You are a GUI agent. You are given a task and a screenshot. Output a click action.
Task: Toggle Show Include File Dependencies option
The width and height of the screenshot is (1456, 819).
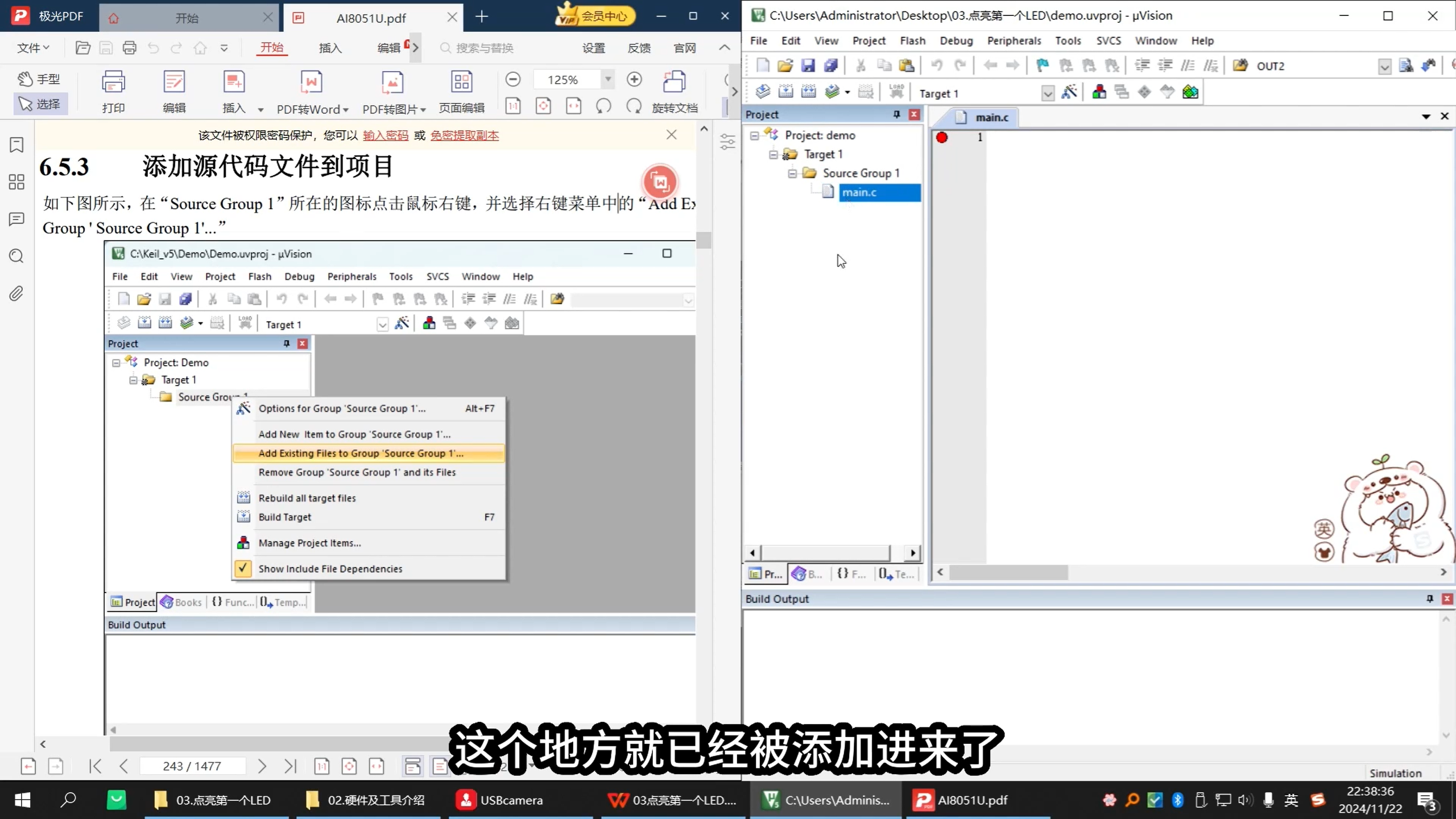[330, 568]
